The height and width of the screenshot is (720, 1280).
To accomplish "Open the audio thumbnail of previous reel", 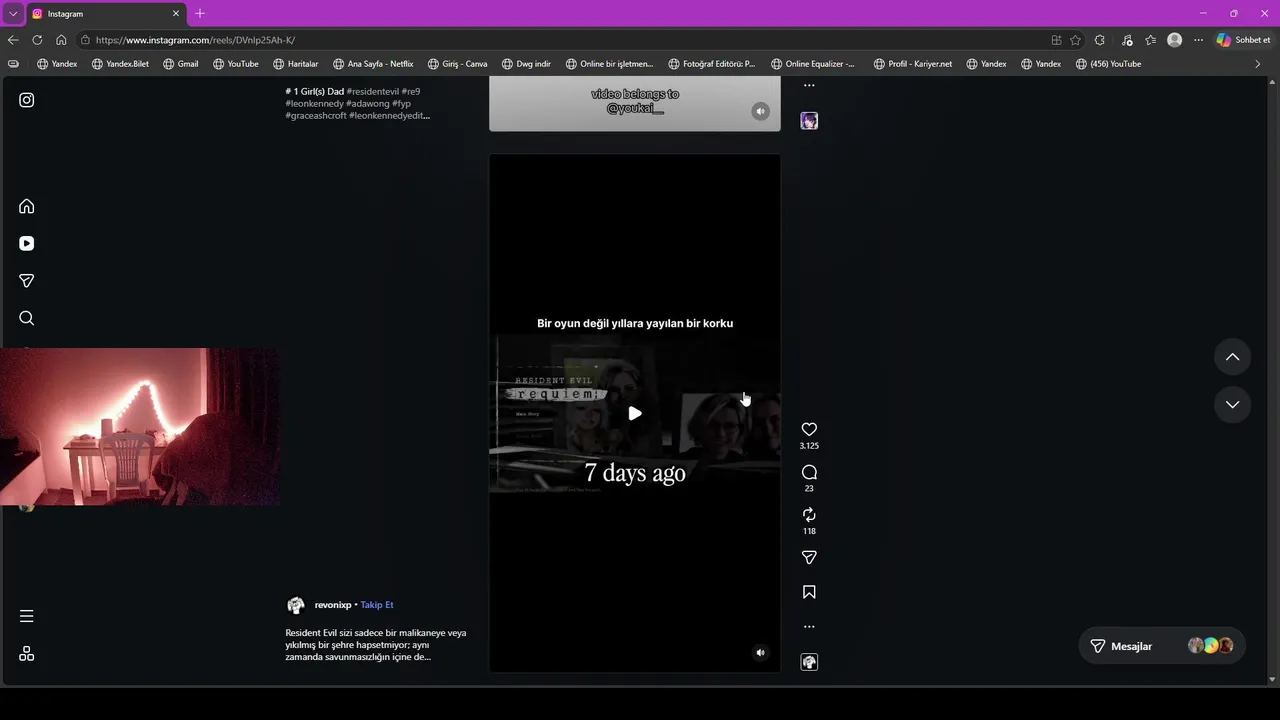I will click(x=809, y=121).
